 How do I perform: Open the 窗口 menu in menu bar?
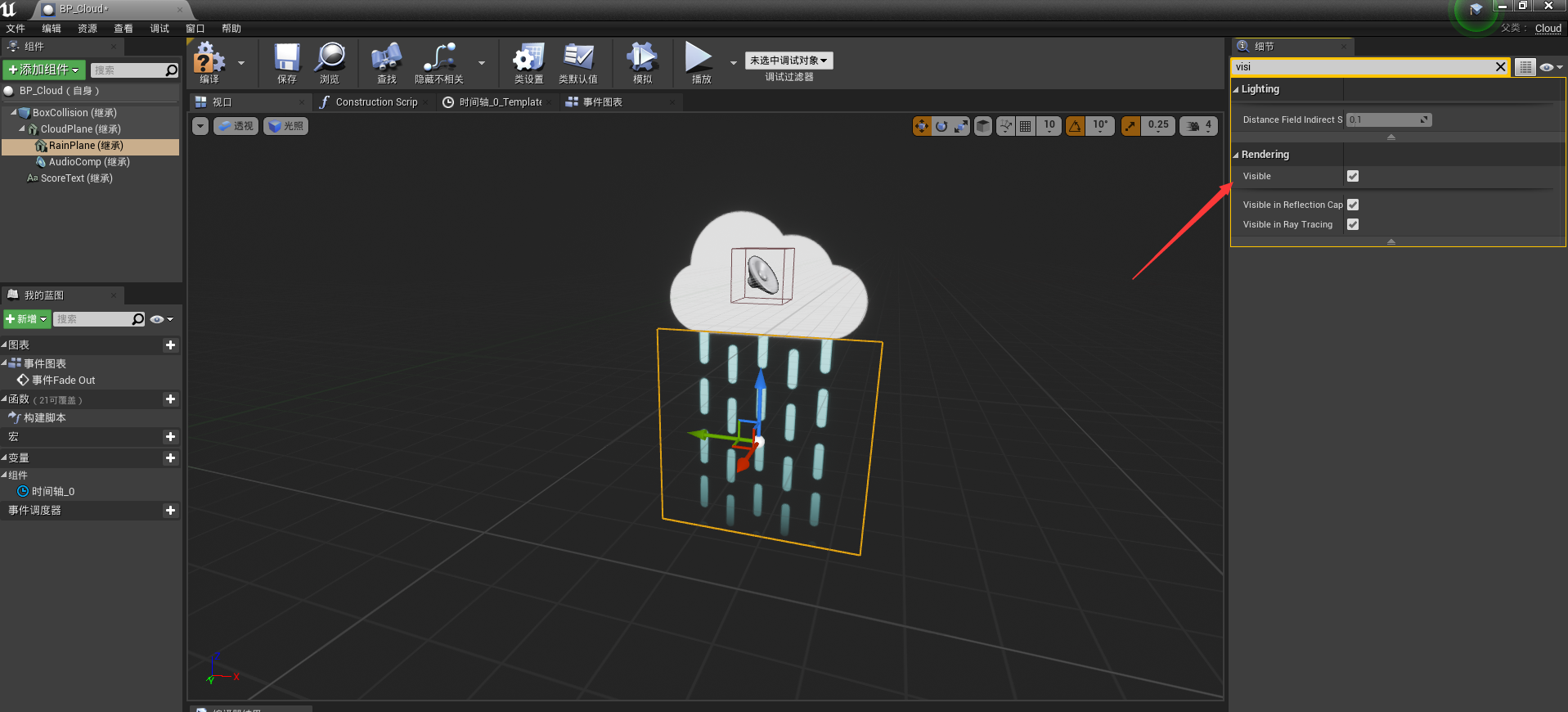click(x=195, y=29)
